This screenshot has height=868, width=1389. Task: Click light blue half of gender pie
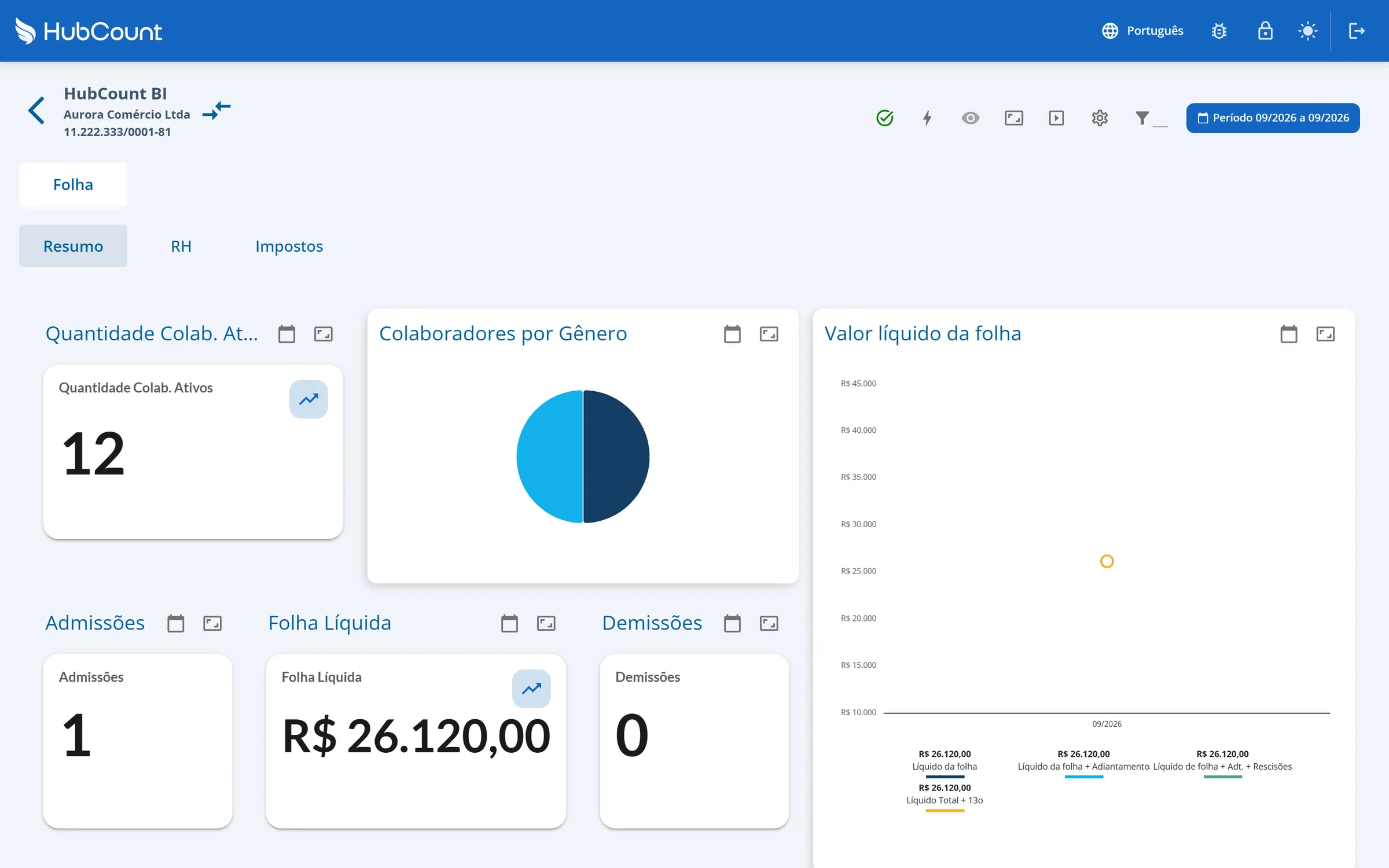[x=549, y=457]
